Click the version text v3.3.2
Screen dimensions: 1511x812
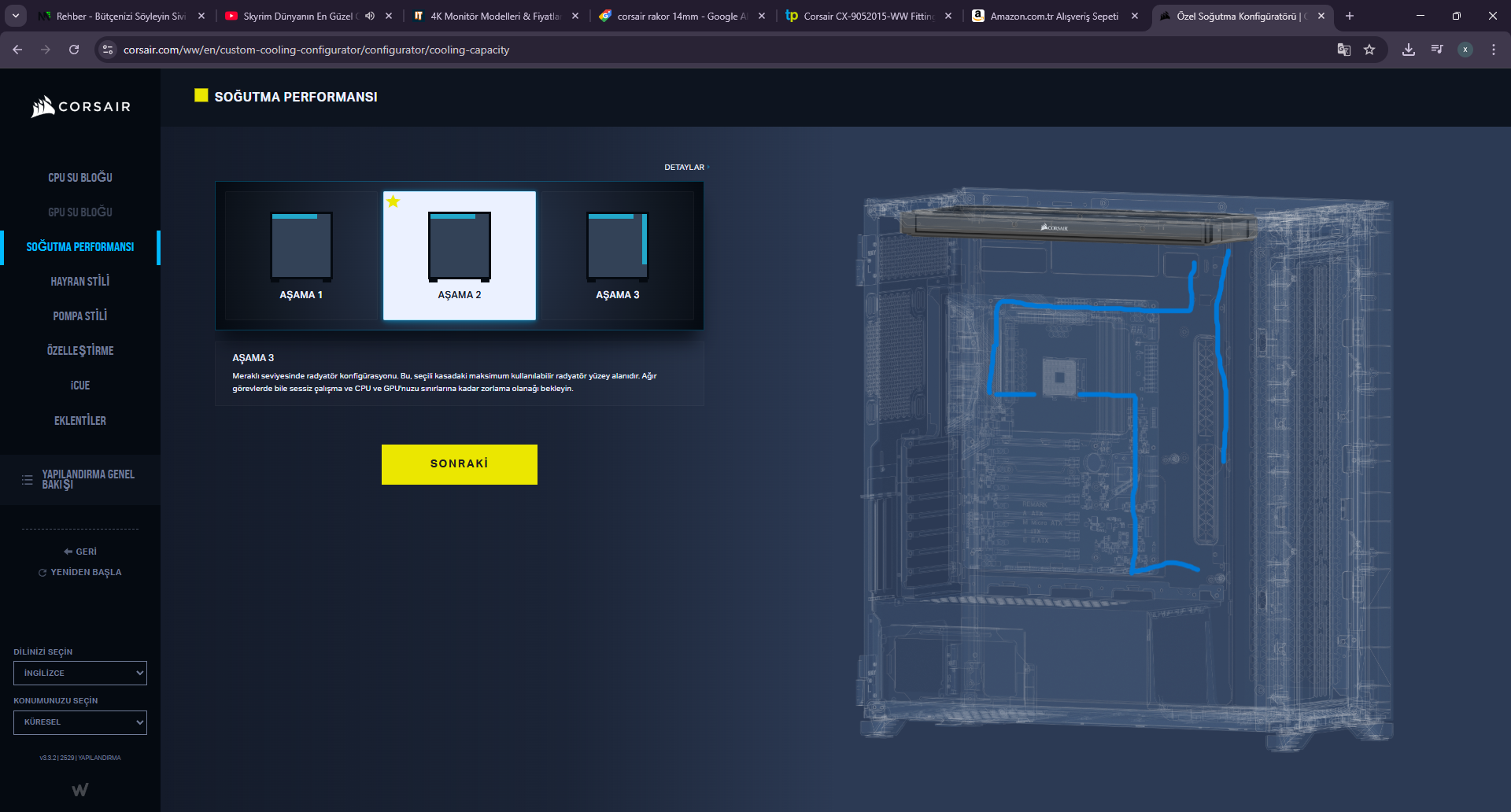point(80,758)
